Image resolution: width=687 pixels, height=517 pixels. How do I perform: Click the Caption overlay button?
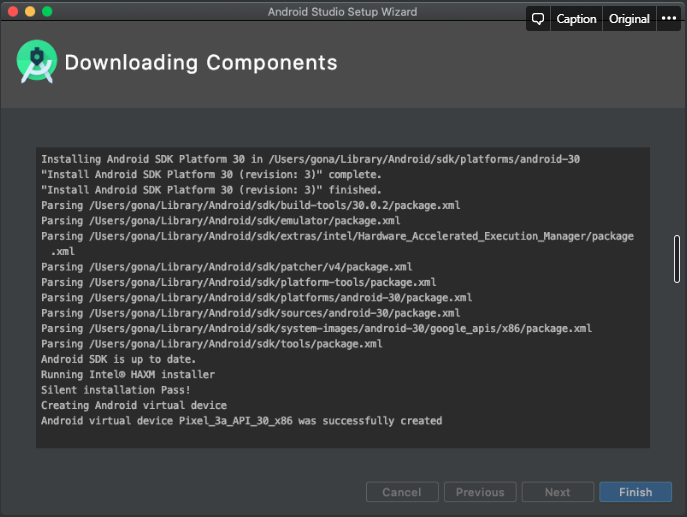pyautogui.click(x=576, y=19)
